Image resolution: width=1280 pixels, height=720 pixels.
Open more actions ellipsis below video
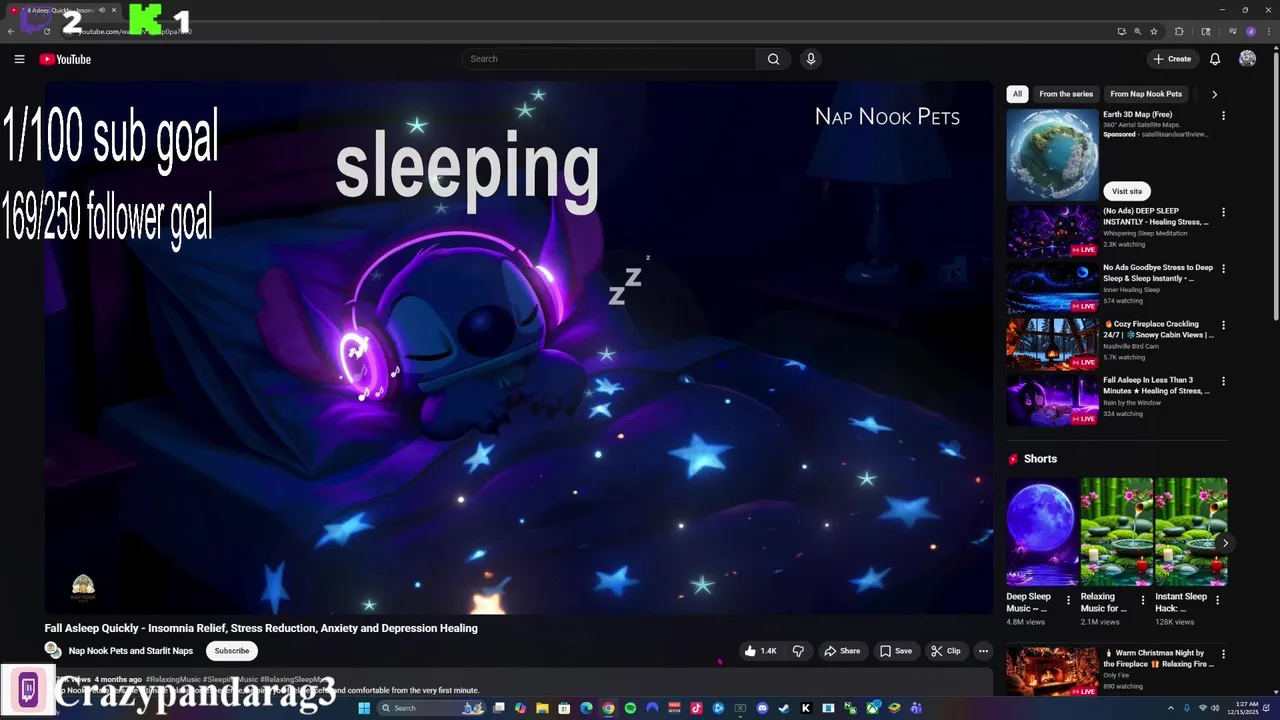(x=983, y=651)
